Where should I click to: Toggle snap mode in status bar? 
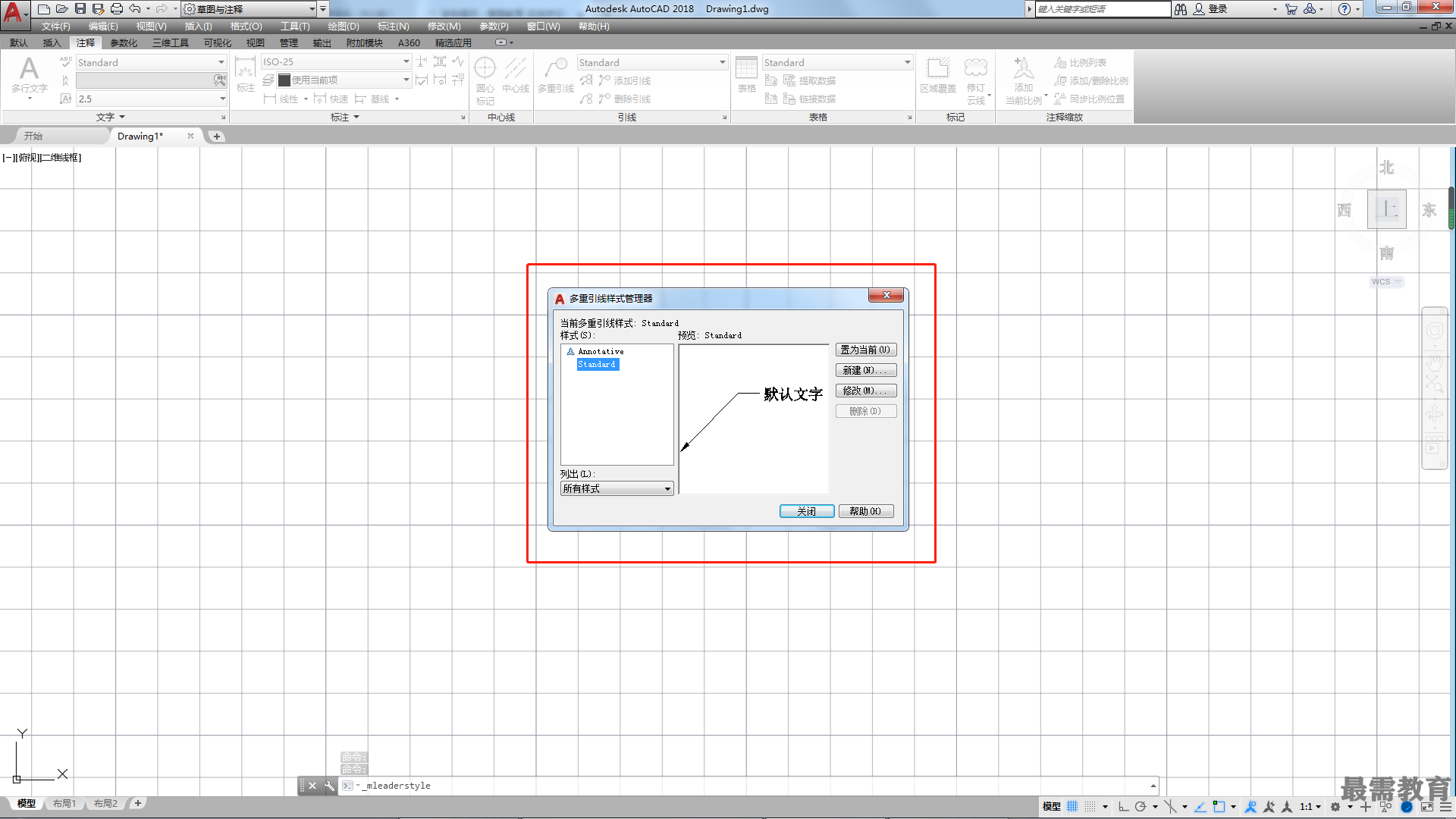pos(1090,807)
